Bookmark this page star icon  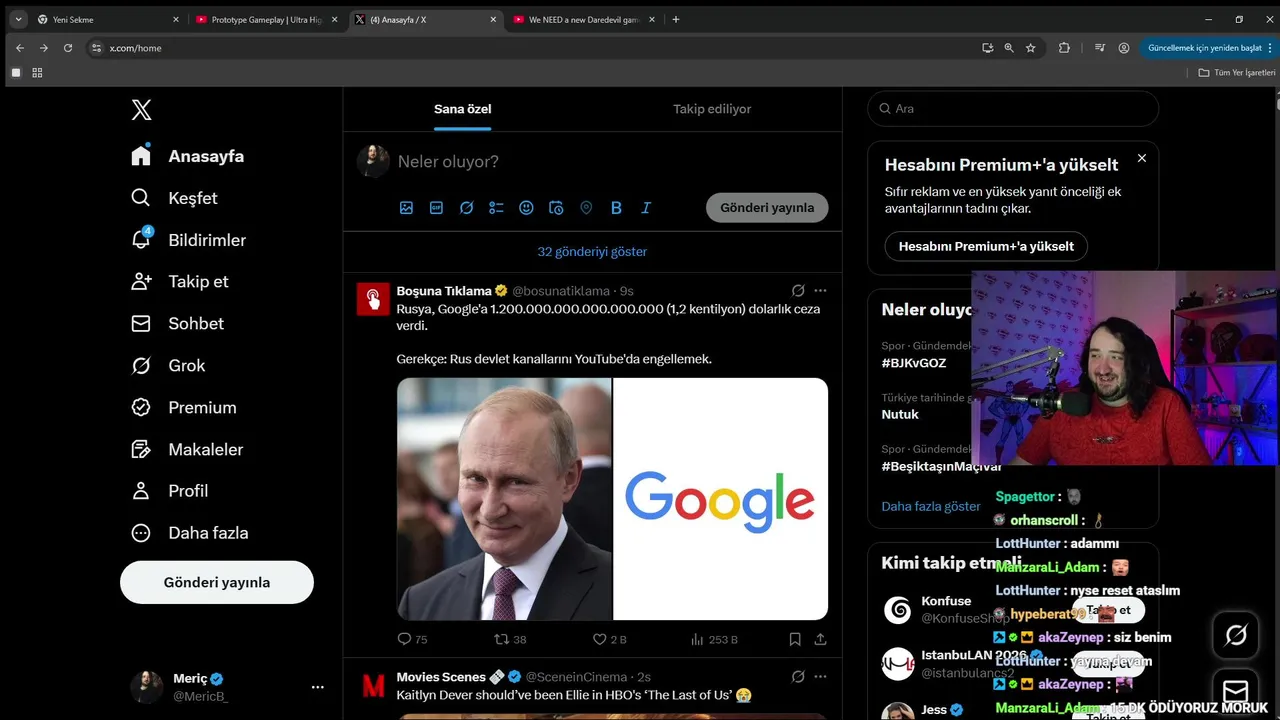1031,48
